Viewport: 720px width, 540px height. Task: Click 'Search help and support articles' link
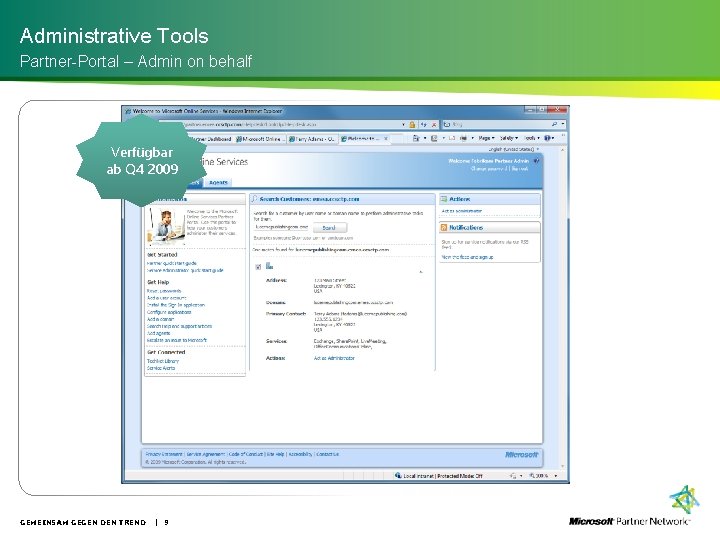click(x=180, y=326)
